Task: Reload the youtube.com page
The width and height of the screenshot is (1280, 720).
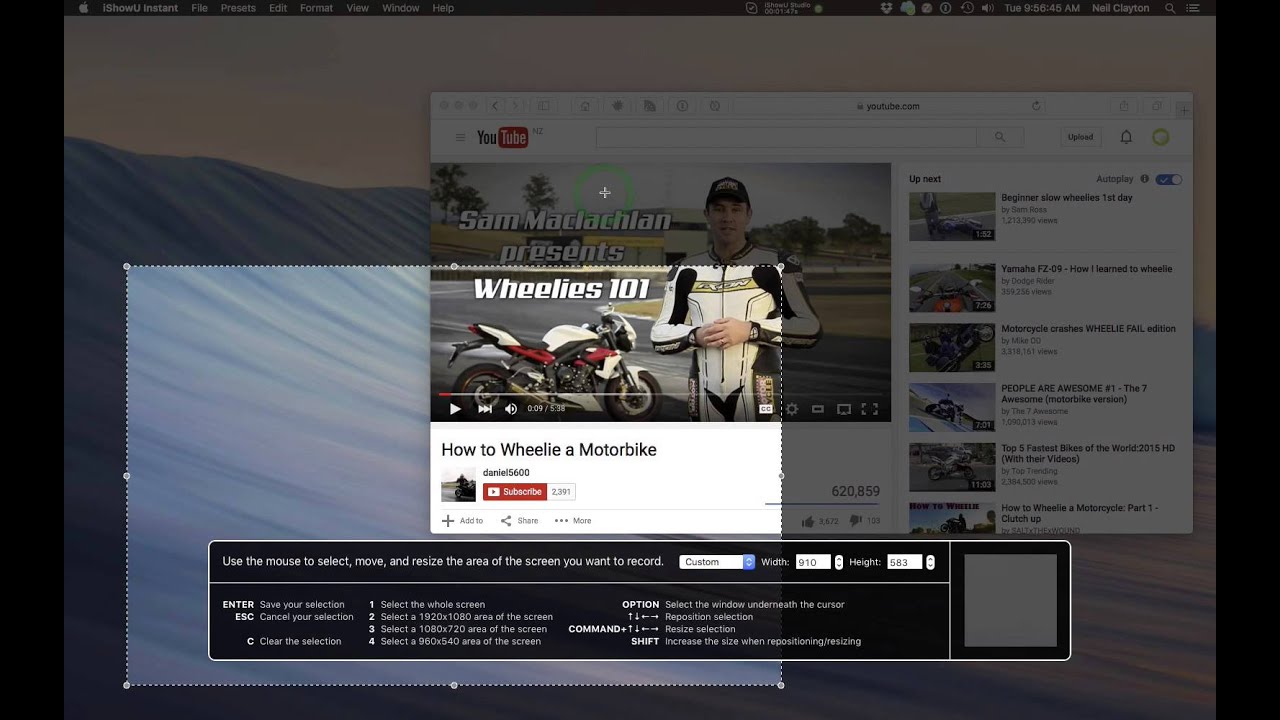Action: click(x=1036, y=106)
